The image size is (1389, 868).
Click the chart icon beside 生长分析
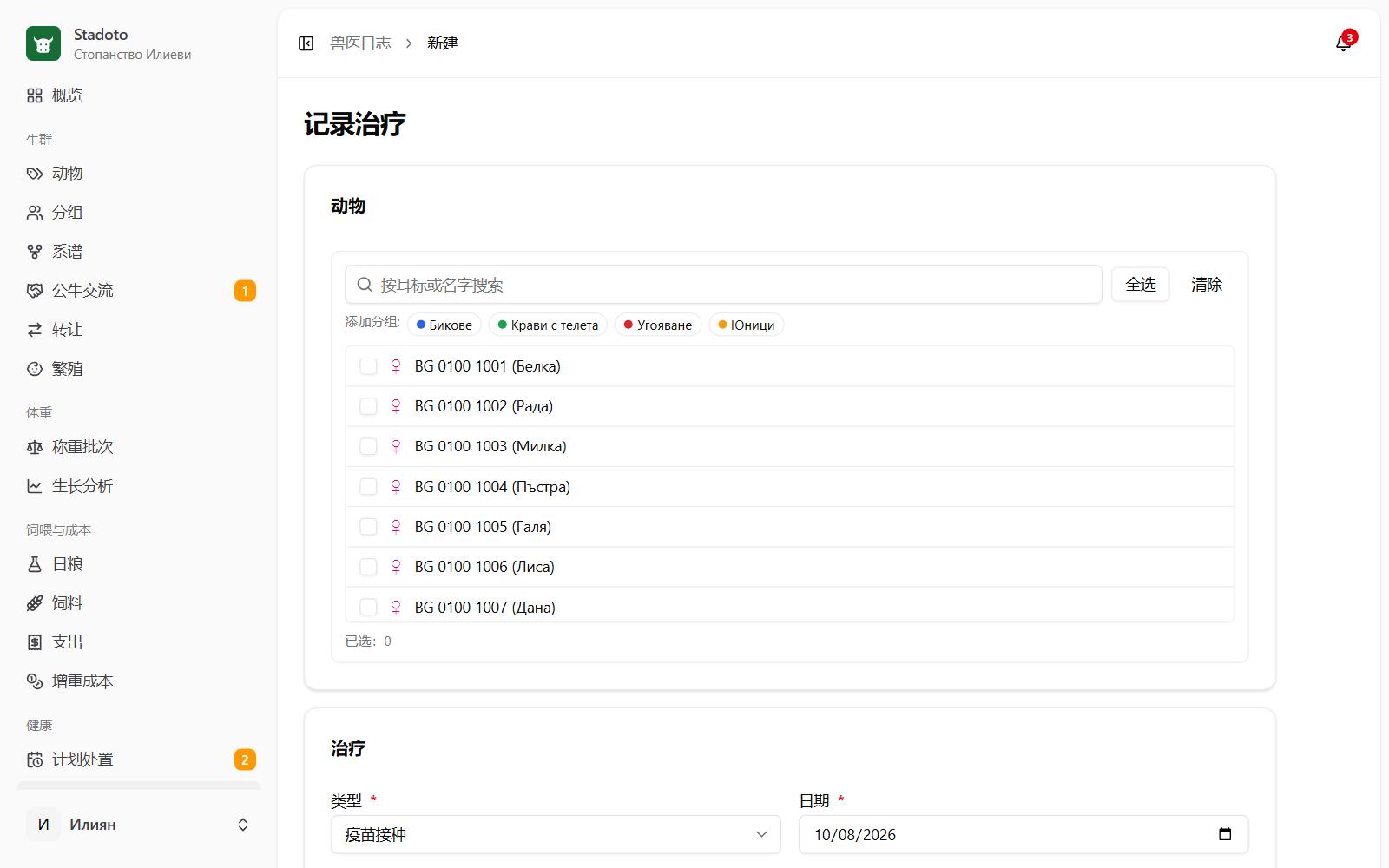coord(35,486)
